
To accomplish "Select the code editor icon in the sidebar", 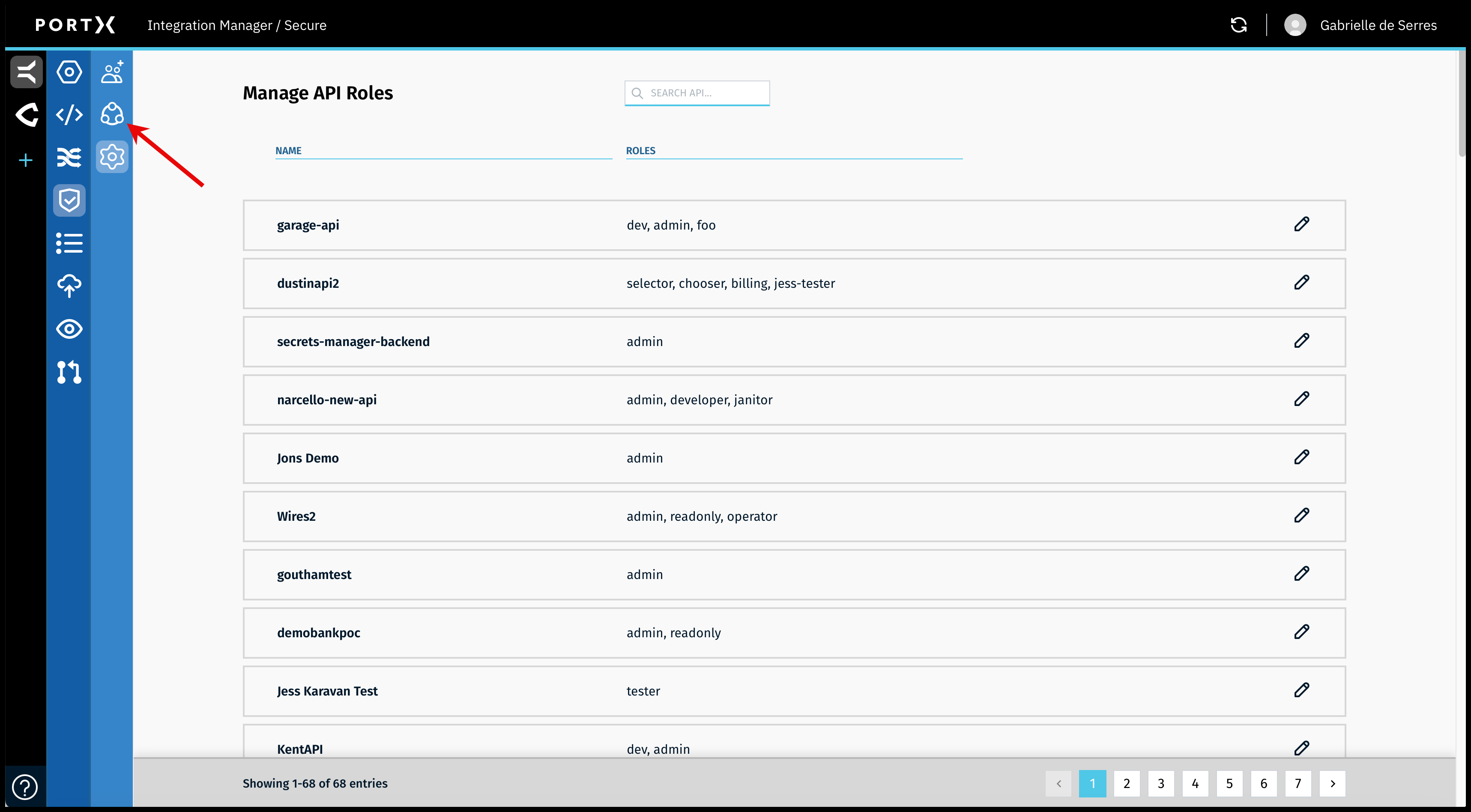I will coord(69,115).
